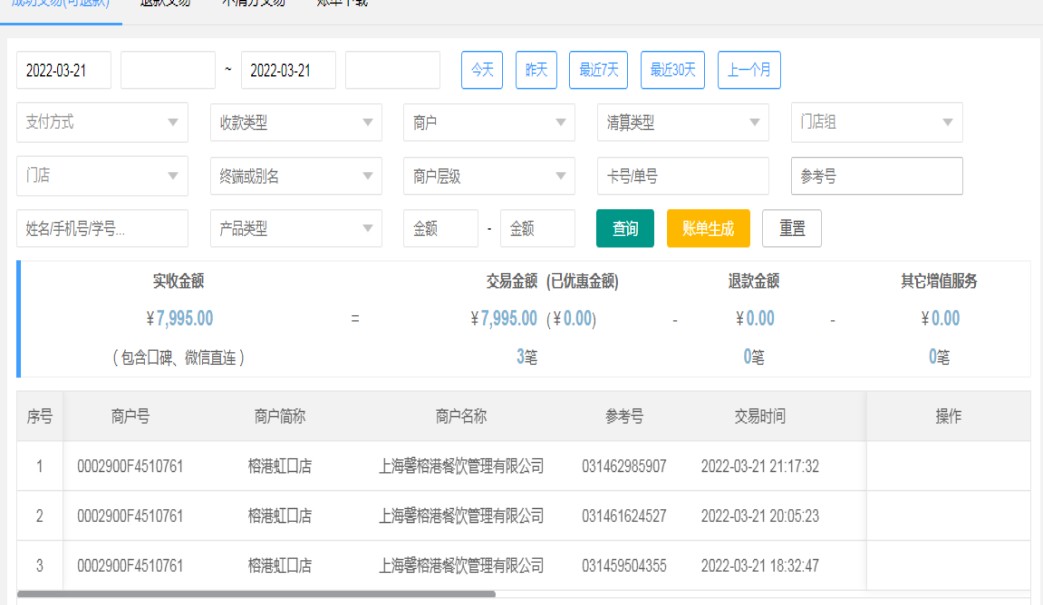Apply the 最近30天 date range
The height and width of the screenshot is (605, 1043).
[x=673, y=70]
